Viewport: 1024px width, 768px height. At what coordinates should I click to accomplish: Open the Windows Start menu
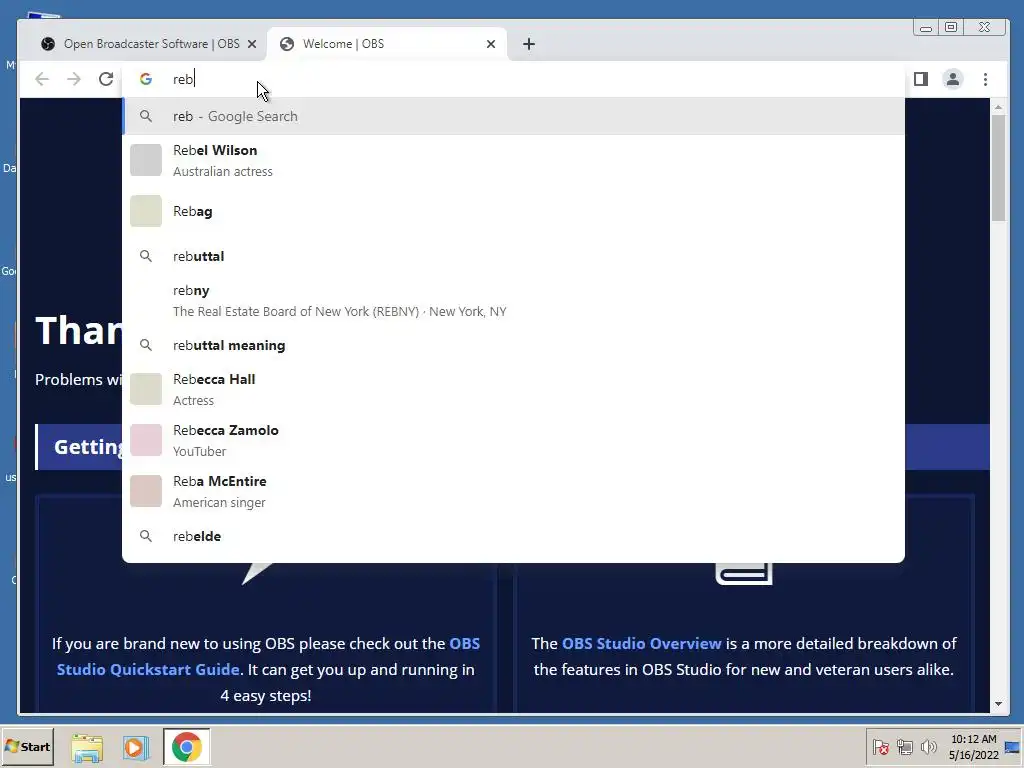pyautogui.click(x=27, y=746)
